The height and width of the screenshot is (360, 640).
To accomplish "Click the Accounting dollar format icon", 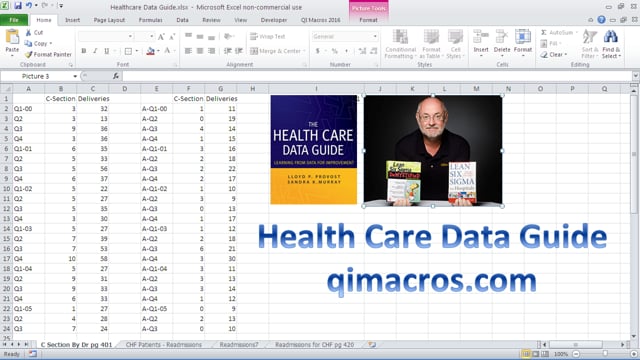I will 318,51.
